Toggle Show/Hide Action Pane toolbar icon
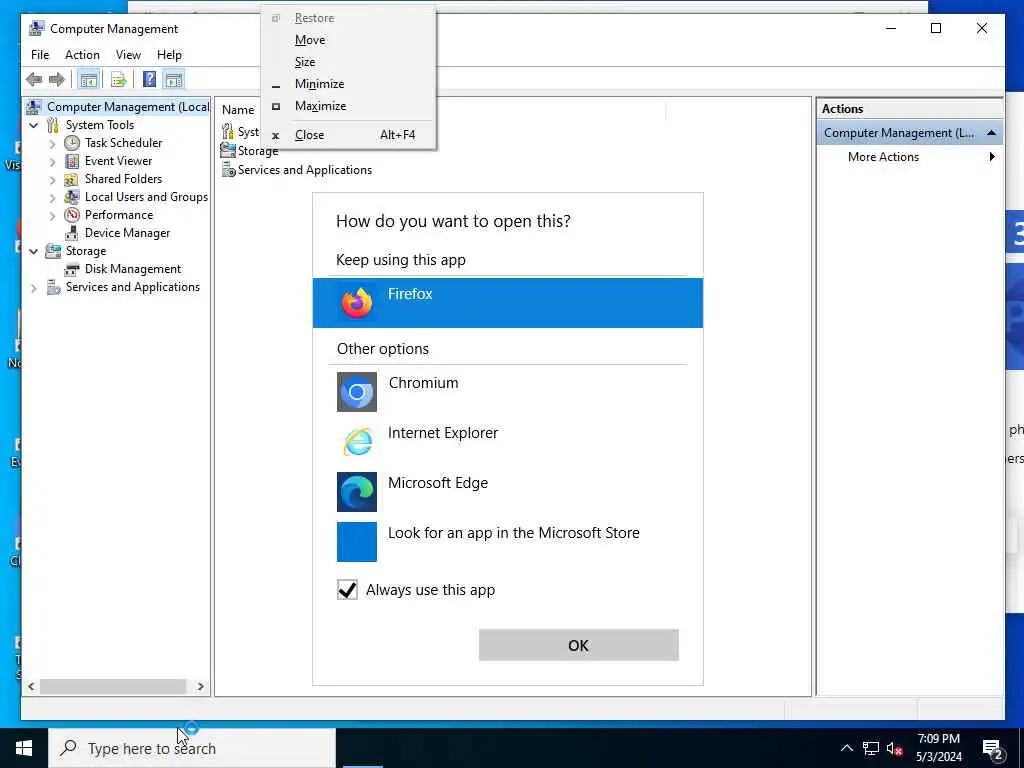Image resolution: width=1024 pixels, height=768 pixels. [x=174, y=80]
